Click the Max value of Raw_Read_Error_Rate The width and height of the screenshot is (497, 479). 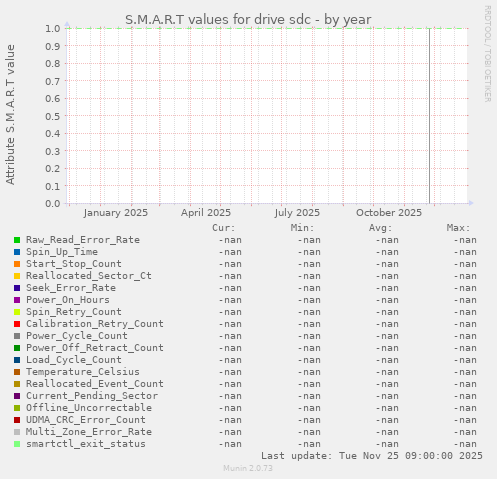[x=465, y=240]
